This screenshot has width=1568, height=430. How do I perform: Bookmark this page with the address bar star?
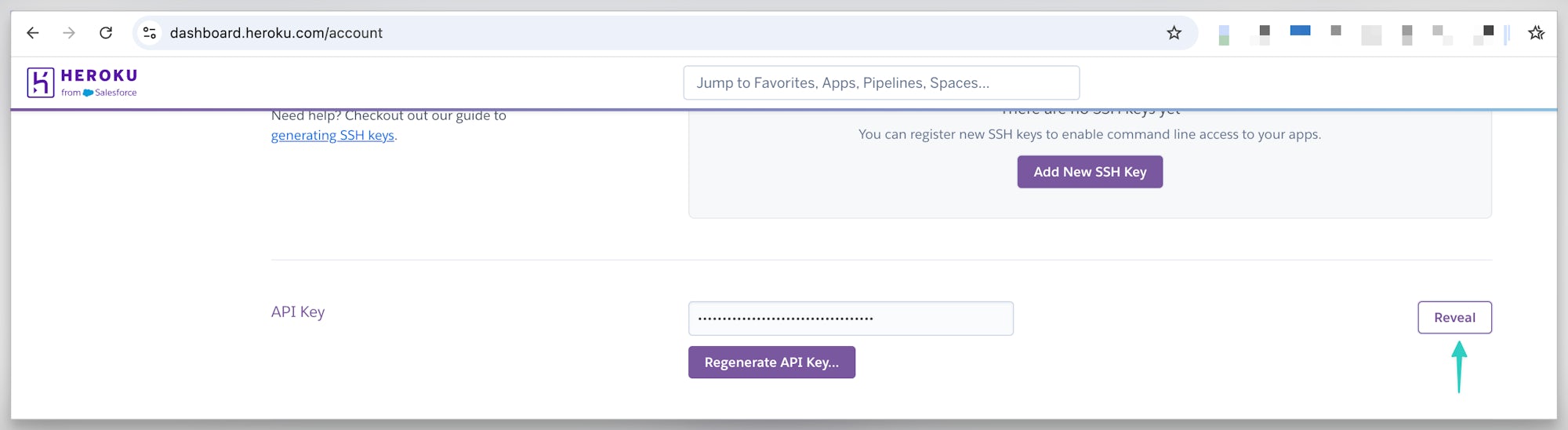pos(1174,33)
